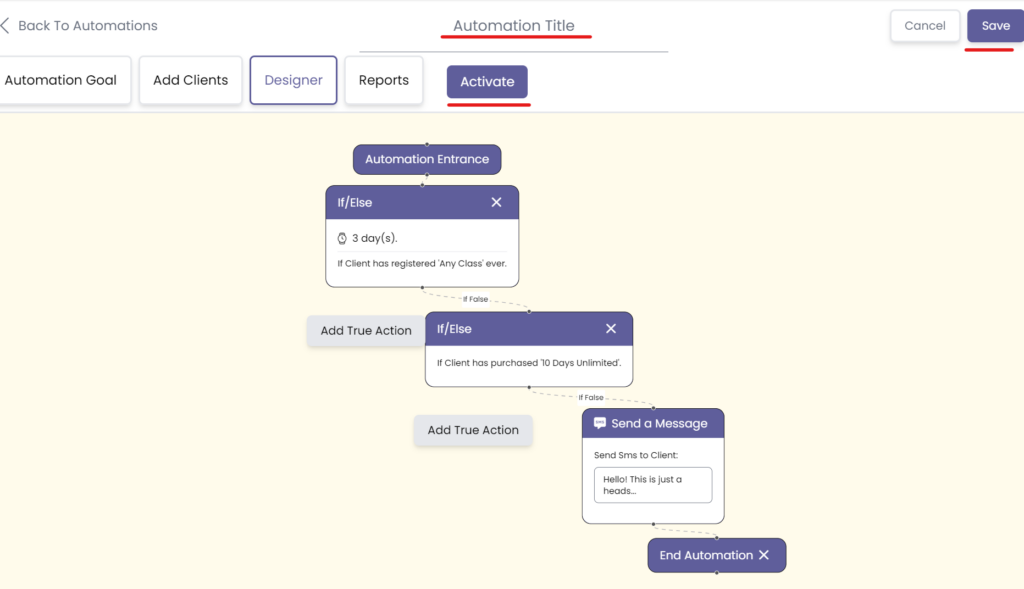1024x589 pixels.
Task: Select the Automation Entrance node
Action: click(x=427, y=159)
